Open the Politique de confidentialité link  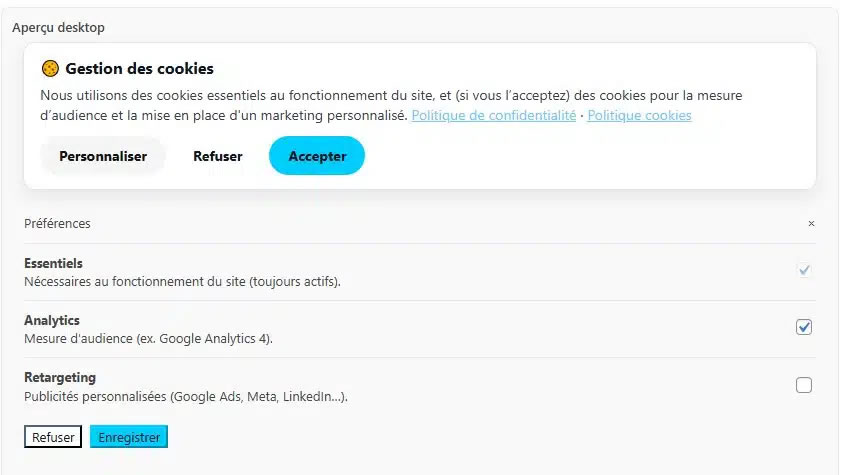click(x=493, y=116)
